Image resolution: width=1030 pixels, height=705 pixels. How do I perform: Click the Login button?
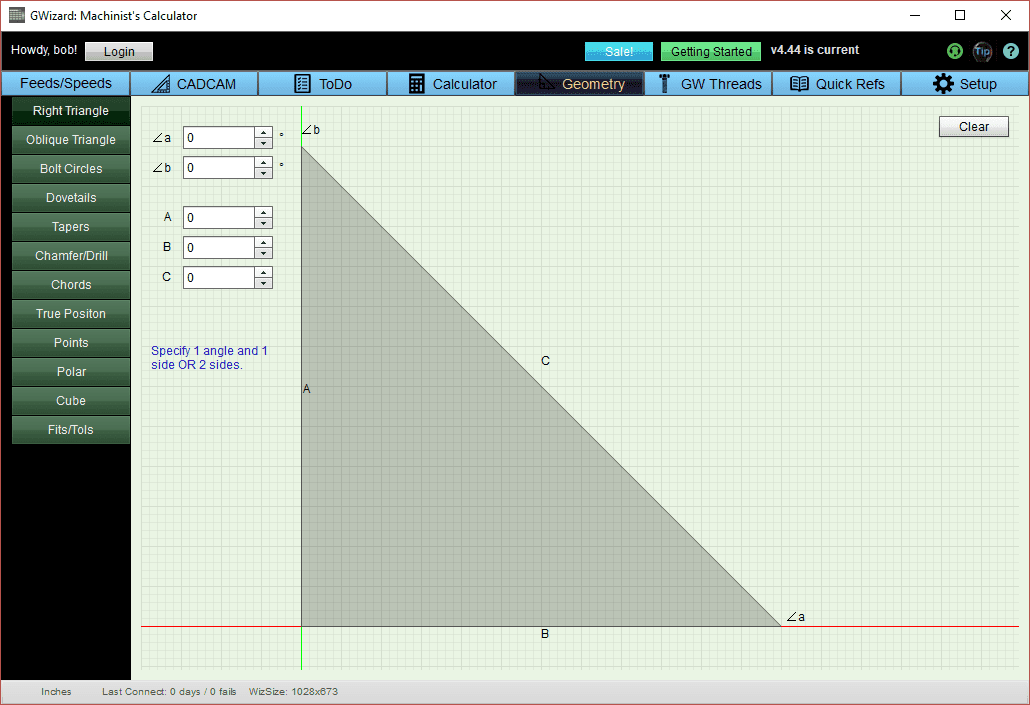point(118,51)
